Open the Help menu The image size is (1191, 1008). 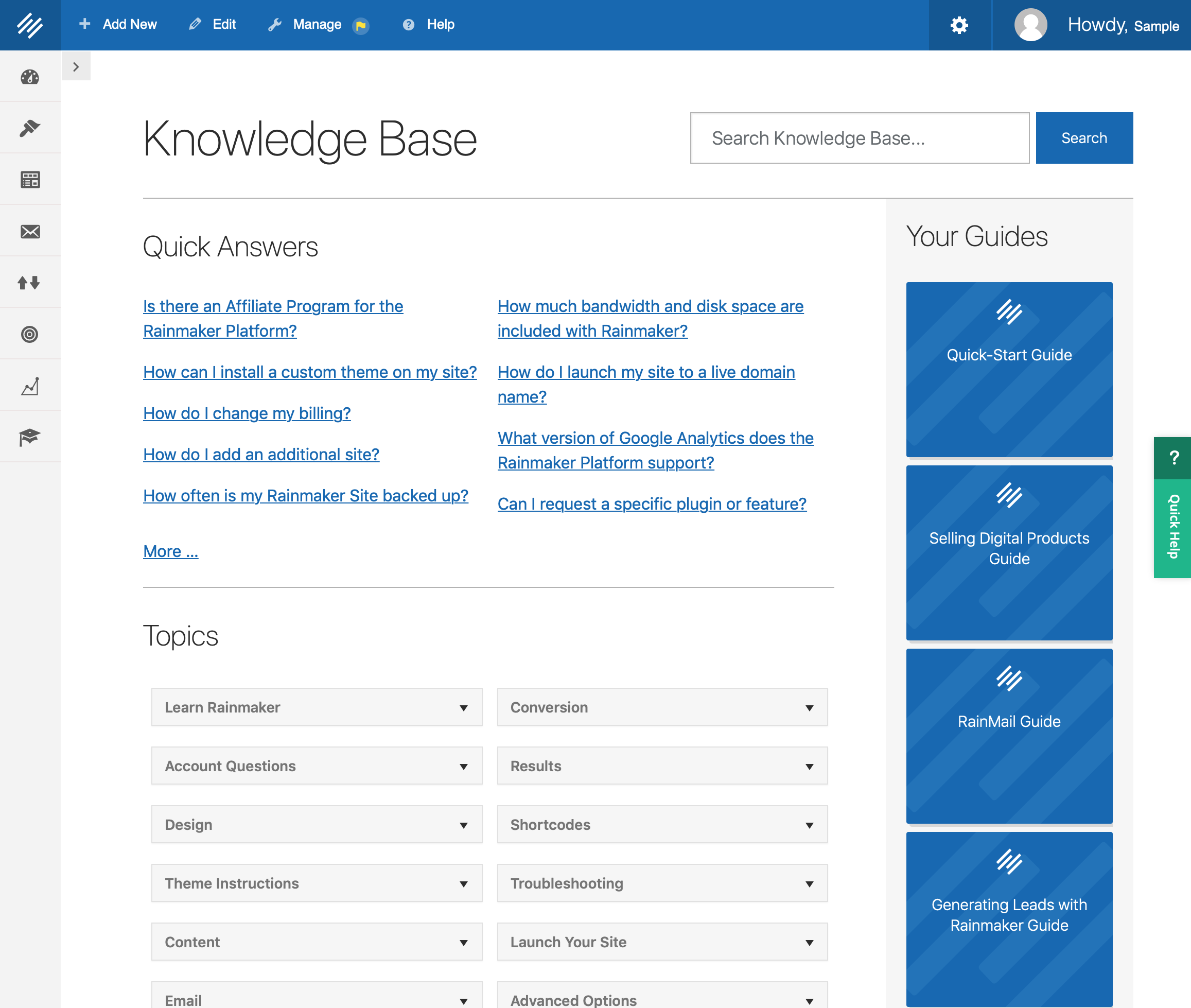pos(429,25)
